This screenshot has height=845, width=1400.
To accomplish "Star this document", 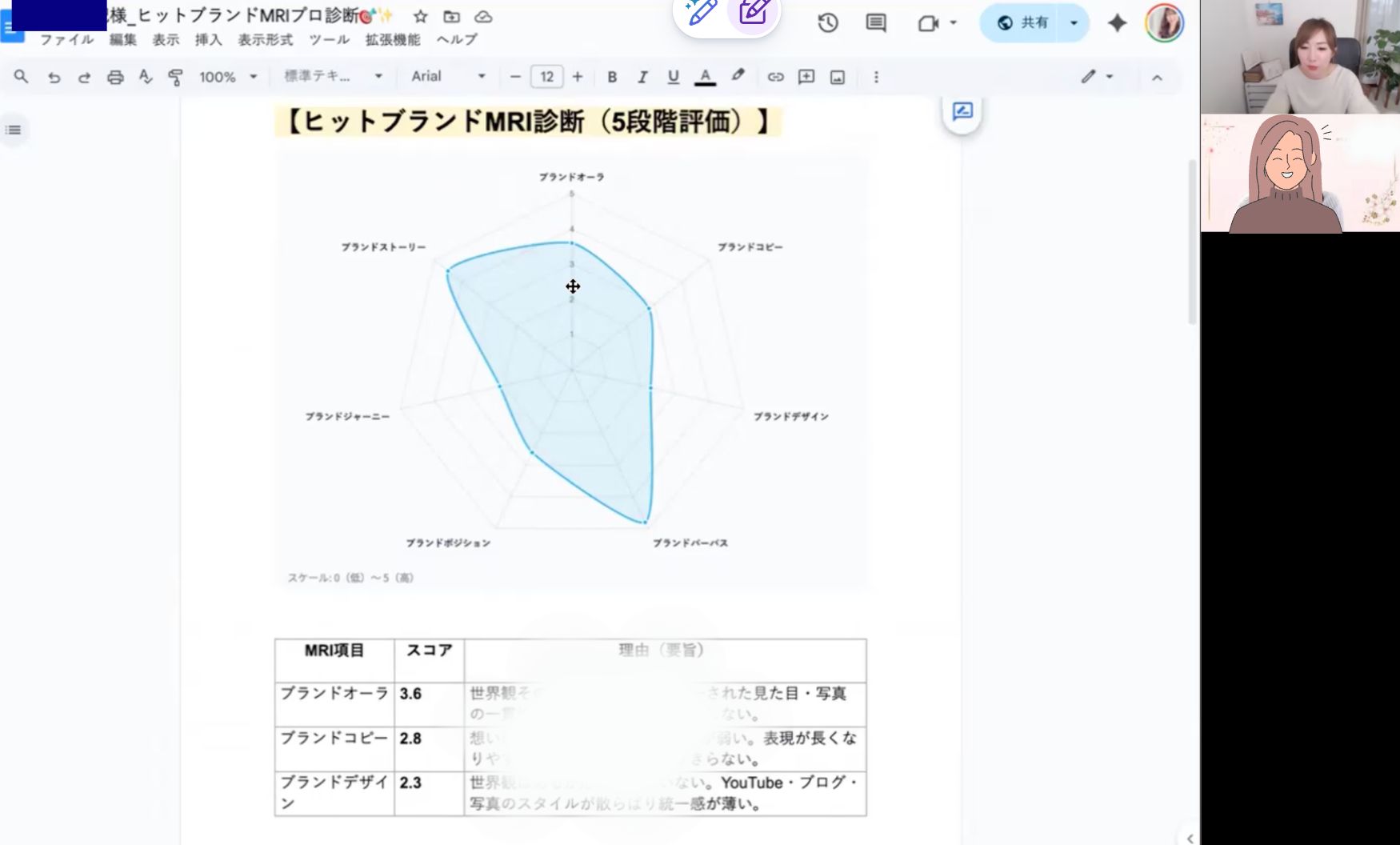I will coord(420,17).
